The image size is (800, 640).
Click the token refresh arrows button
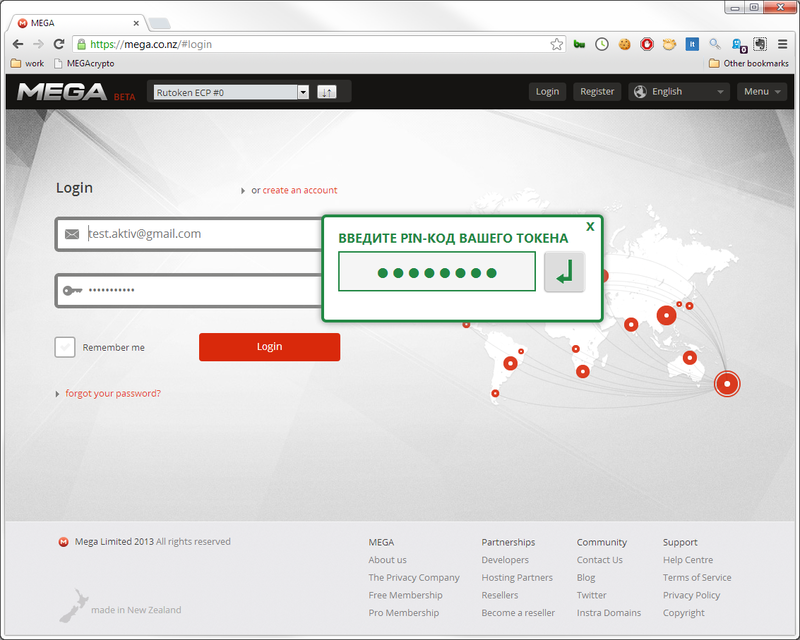327,92
